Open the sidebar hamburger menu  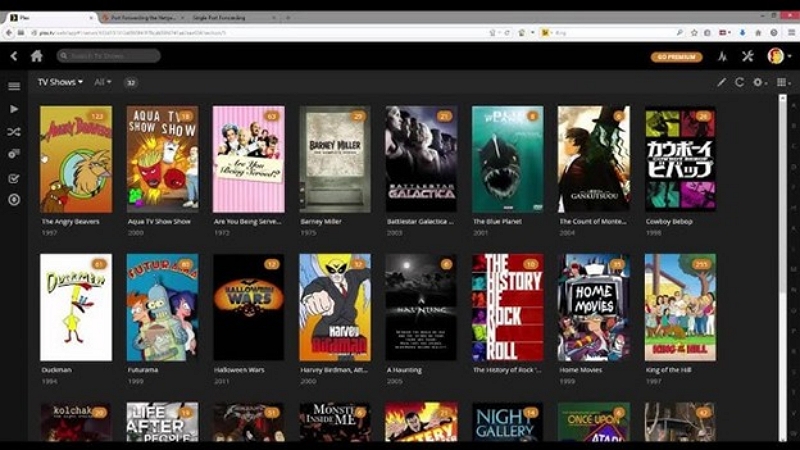(x=14, y=86)
